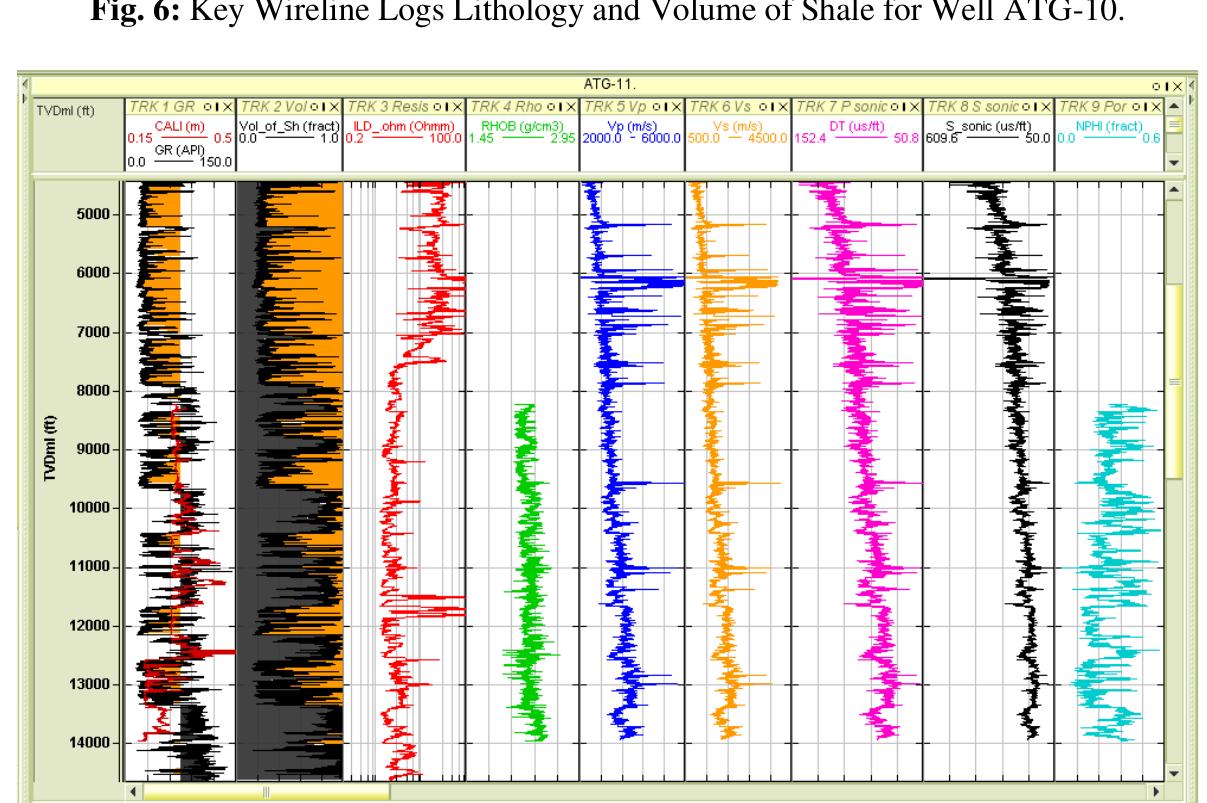Click the circle icon on TRK 7 P sonic header
The image size is (1207, 803).
coord(894,106)
